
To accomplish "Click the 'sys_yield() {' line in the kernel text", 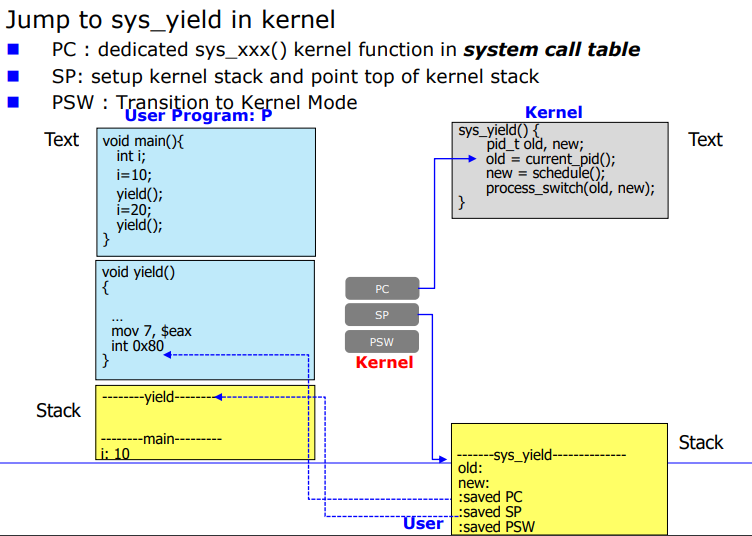I will [499, 130].
